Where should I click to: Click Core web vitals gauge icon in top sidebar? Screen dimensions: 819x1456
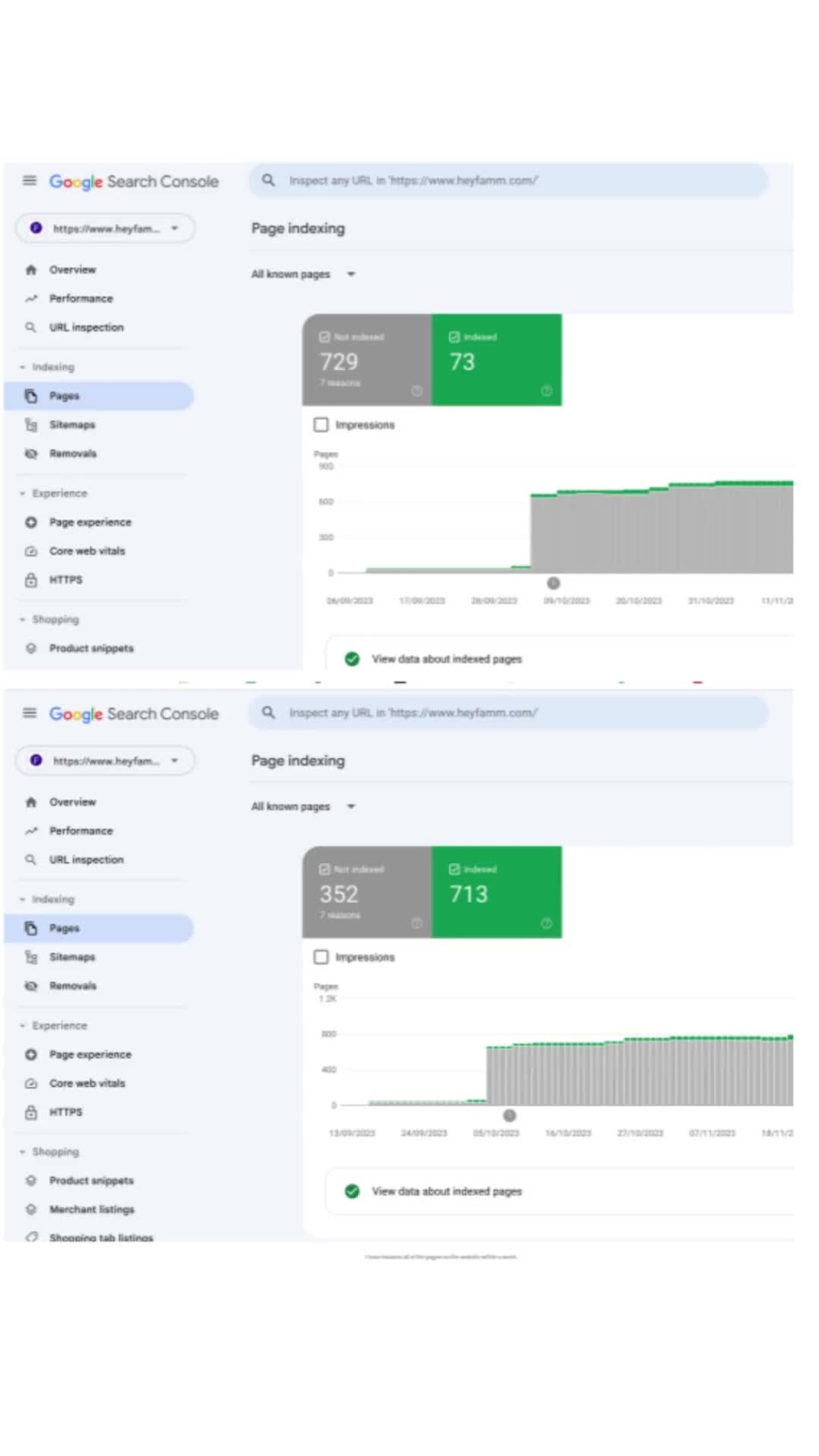point(31,550)
